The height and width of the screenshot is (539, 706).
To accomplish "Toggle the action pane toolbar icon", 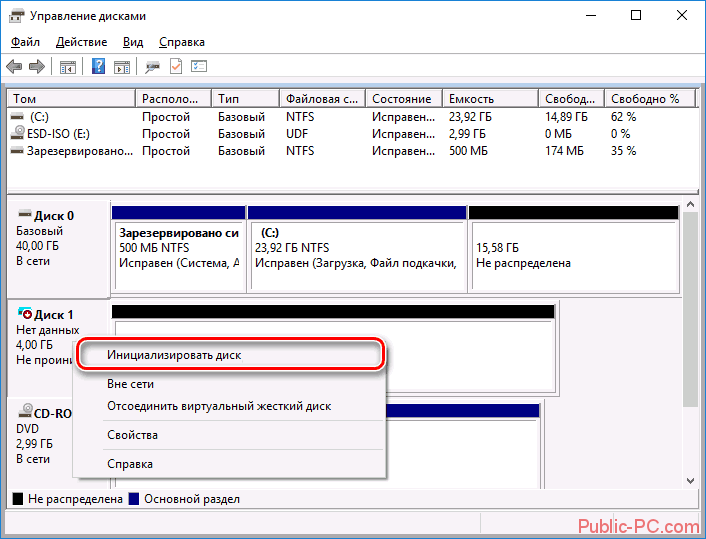I will pyautogui.click(x=122, y=67).
